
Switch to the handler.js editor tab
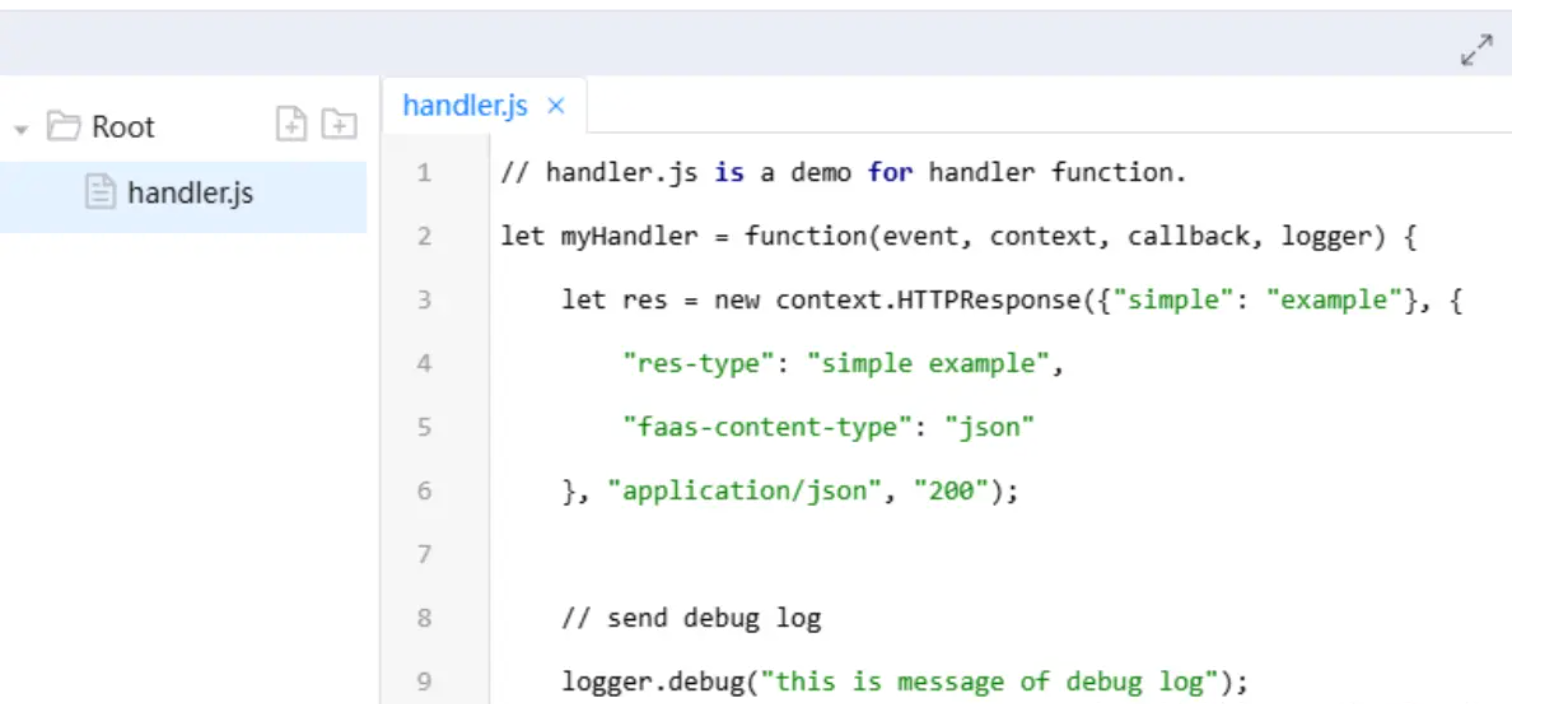(465, 105)
